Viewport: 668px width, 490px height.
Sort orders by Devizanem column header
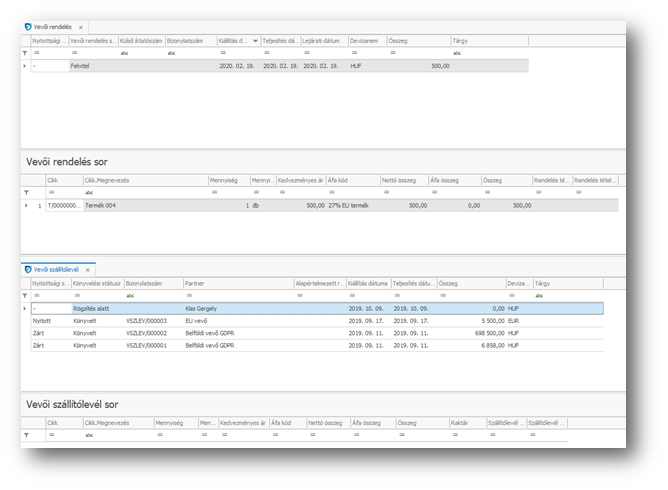(x=366, y=41)
